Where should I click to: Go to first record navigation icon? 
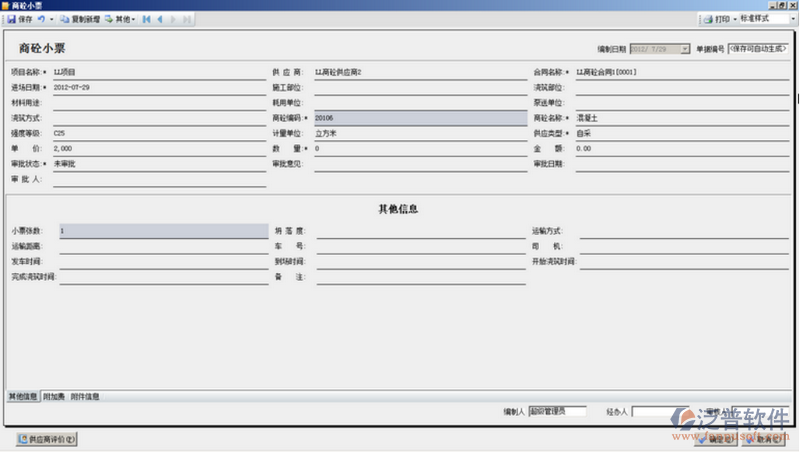[147, 19]
